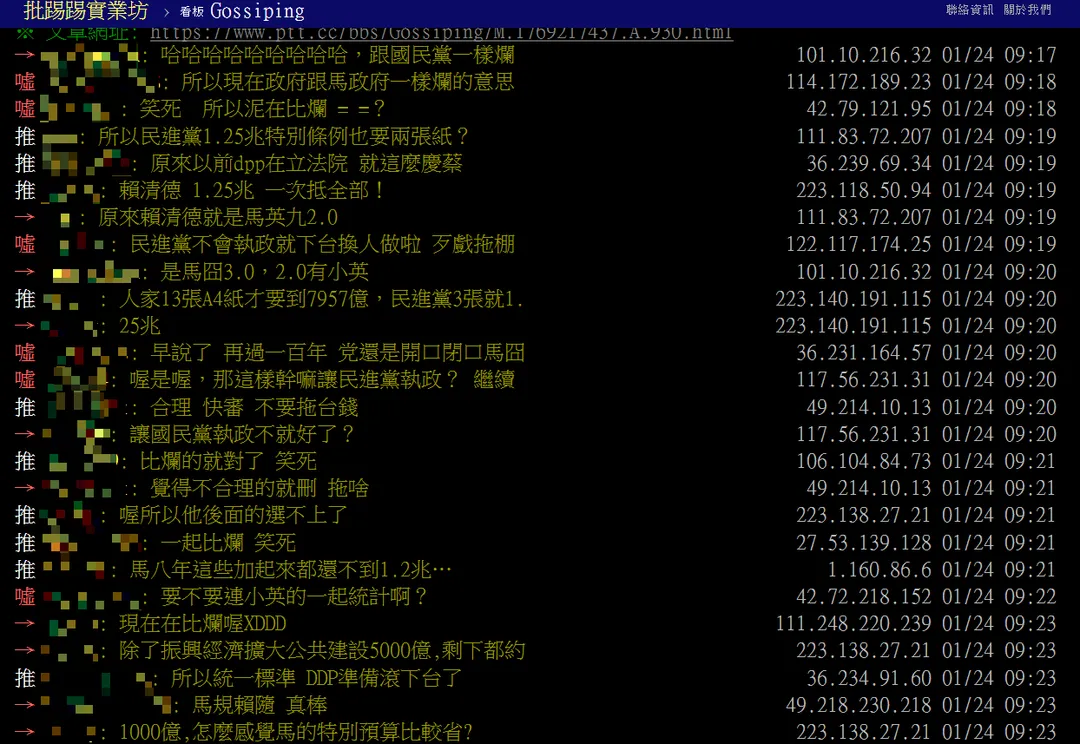Click IP address 114.172.189.23
The image size is (1080, 744).
tap(859, 82)
